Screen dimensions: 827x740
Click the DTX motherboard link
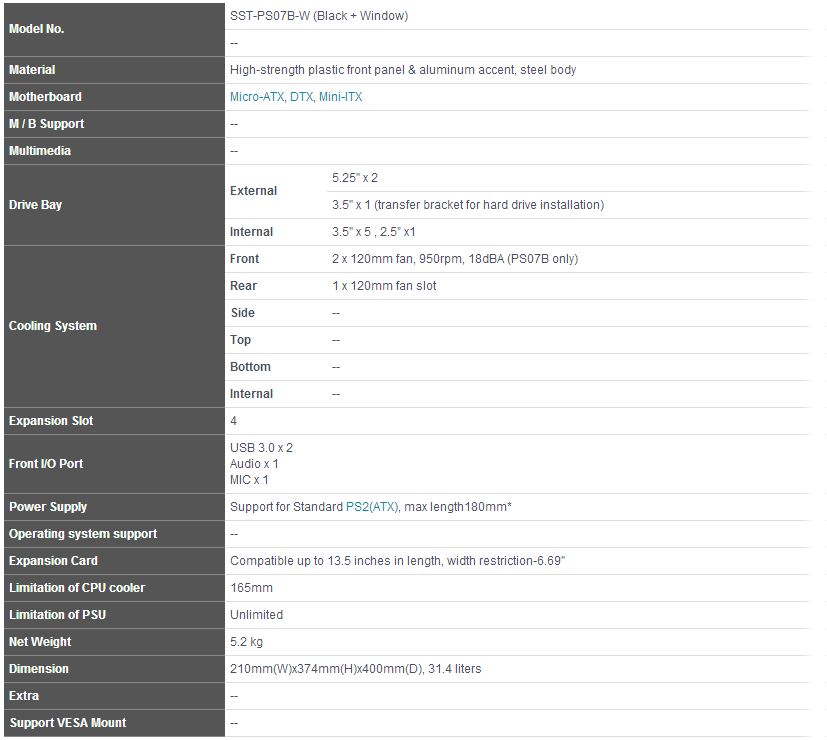[x=301, y=97]
